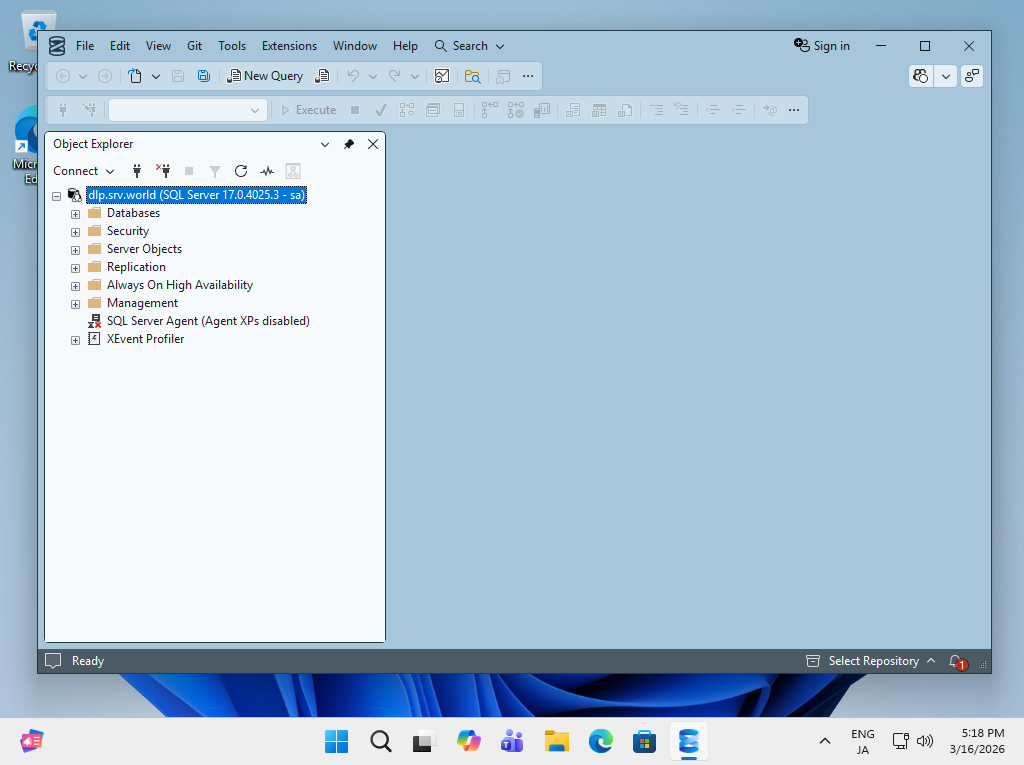Click the Save All icon in toolbar

[204, 76]
